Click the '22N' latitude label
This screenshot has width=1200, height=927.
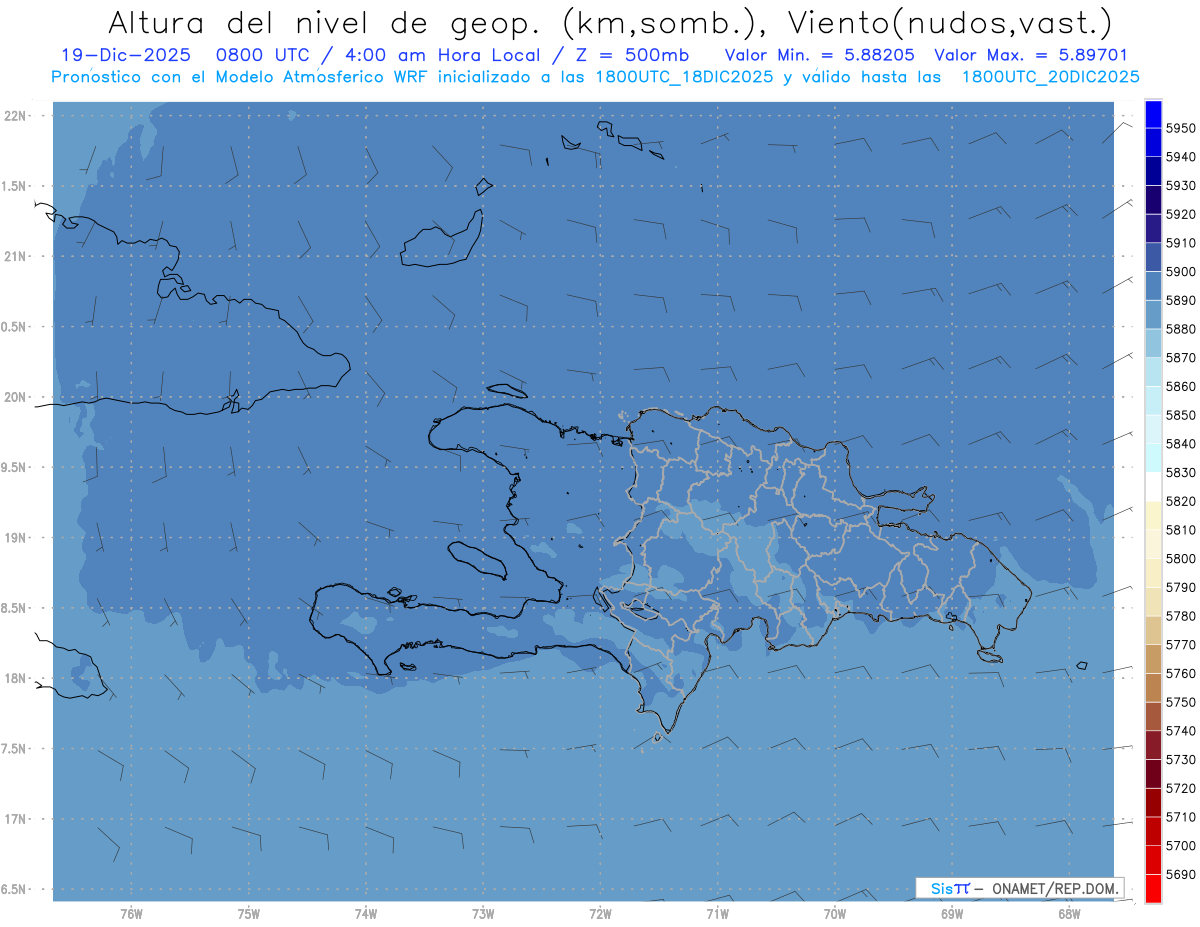[14, 115]
